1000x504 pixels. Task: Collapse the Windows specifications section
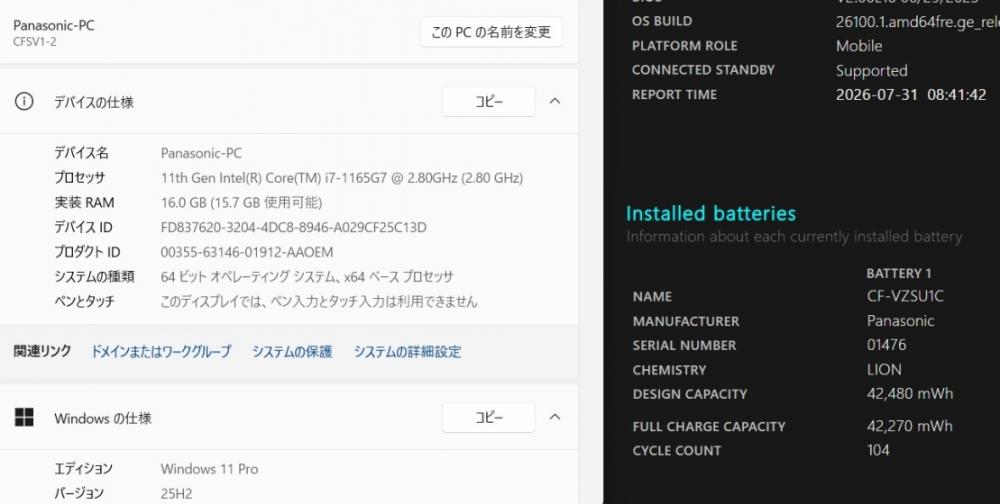[x=555, y=417]
